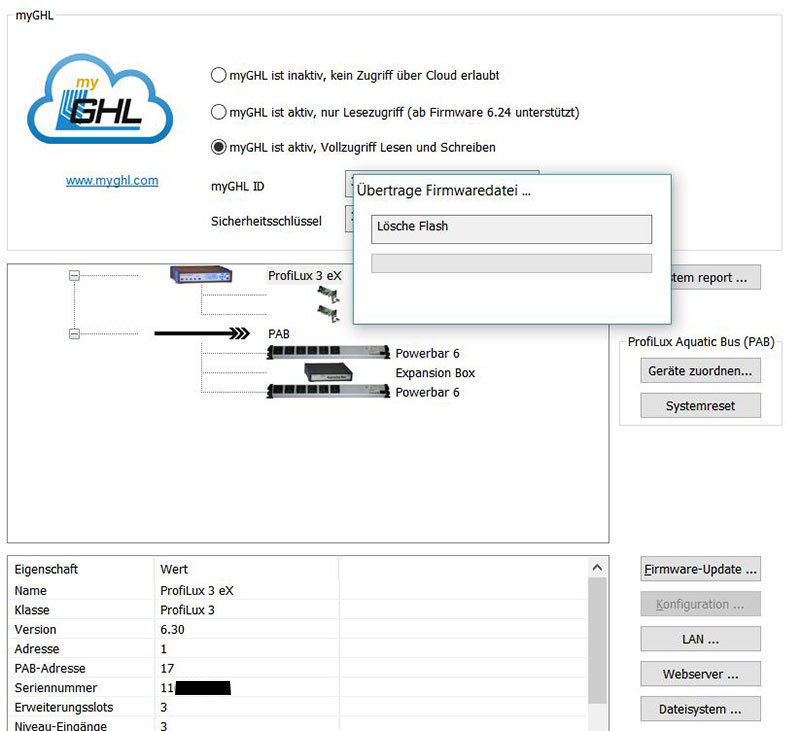Click the second expansion card icon
Viewport: 800px width, 731px height.
pyautogui.click(x=325, y=313)
